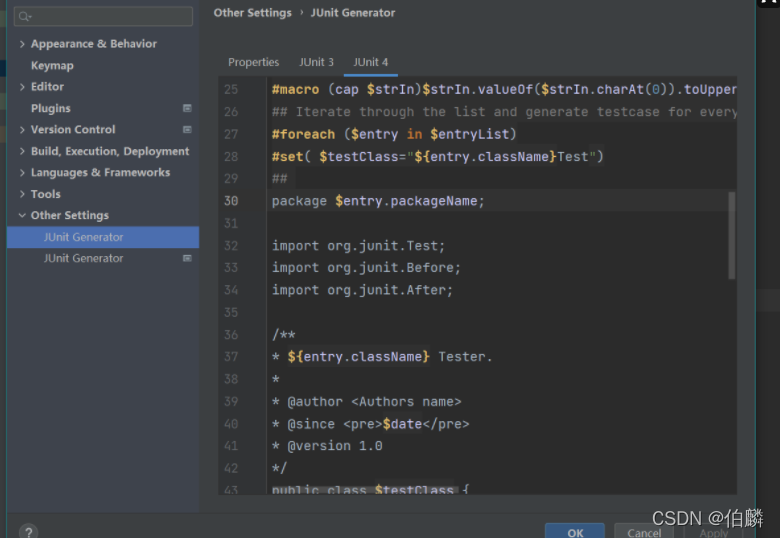Click line number 36 in gutter
Viewport: 780px width, 538px height.
point(231,335)
